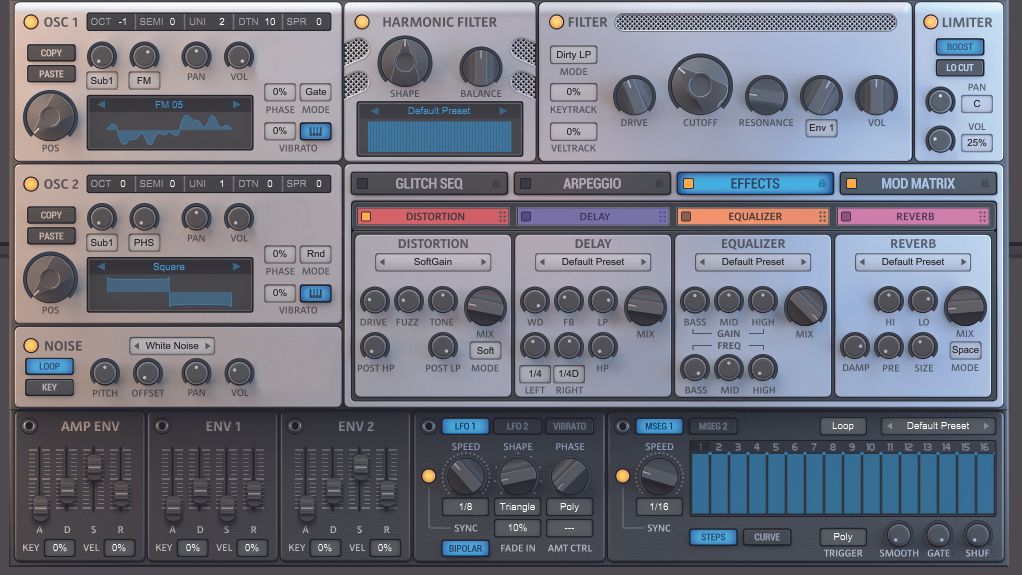This screenshot has width=1022, height=575.
Task: Toggle OSC 2 power indicator
Action: tap(31, 184)
